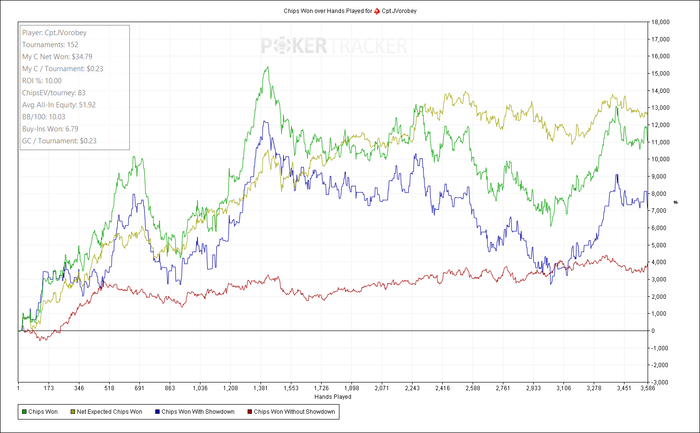Click the yellow Net Expected Chips Won swatch
Viewport: 700px width, 433px height.
[73, 412]
